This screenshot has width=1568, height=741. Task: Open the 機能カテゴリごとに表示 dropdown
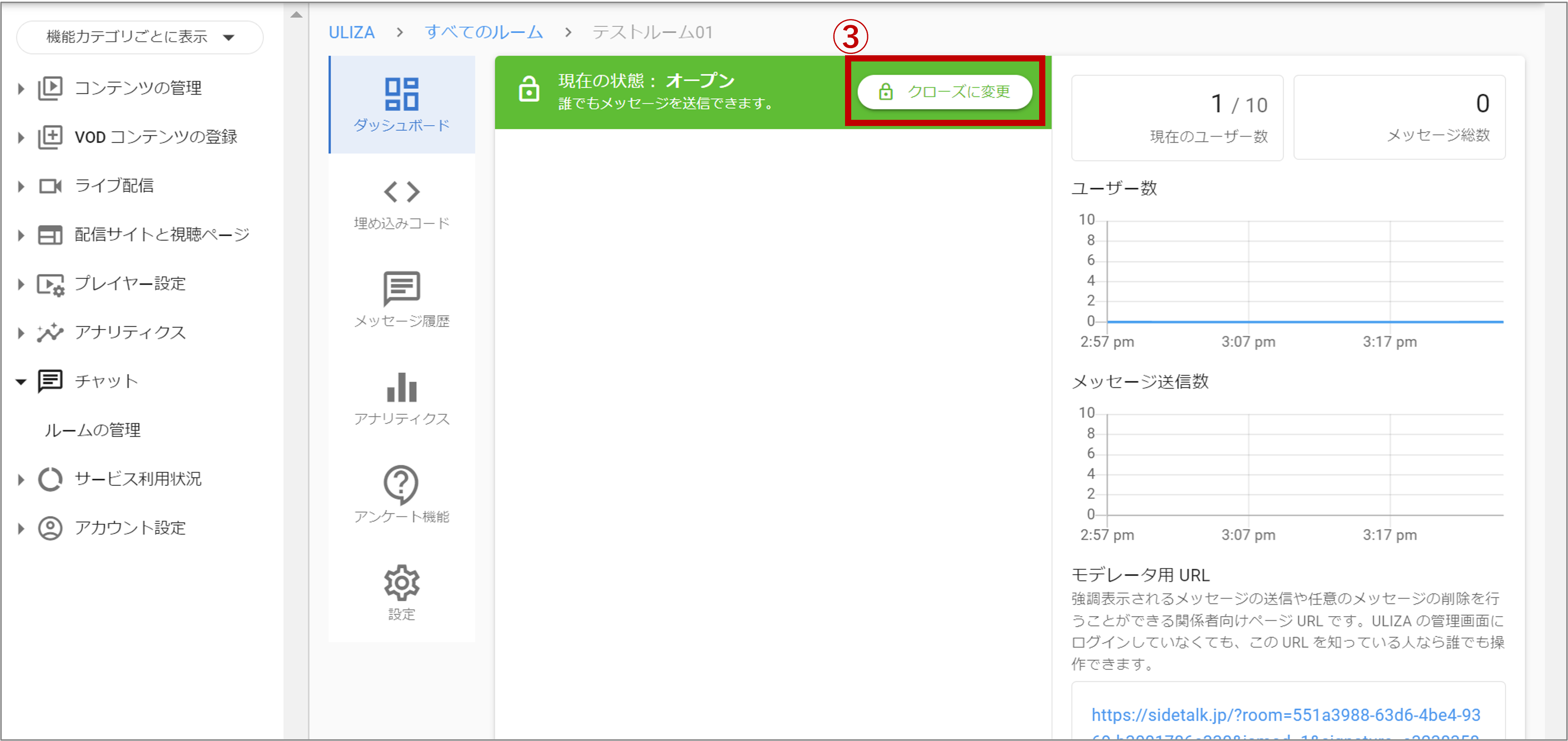click(x=139, y=37)
